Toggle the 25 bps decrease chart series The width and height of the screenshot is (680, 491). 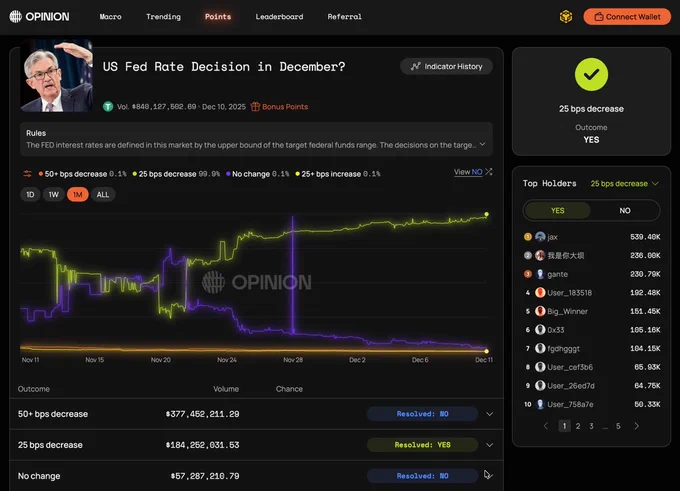pos(176,174)
